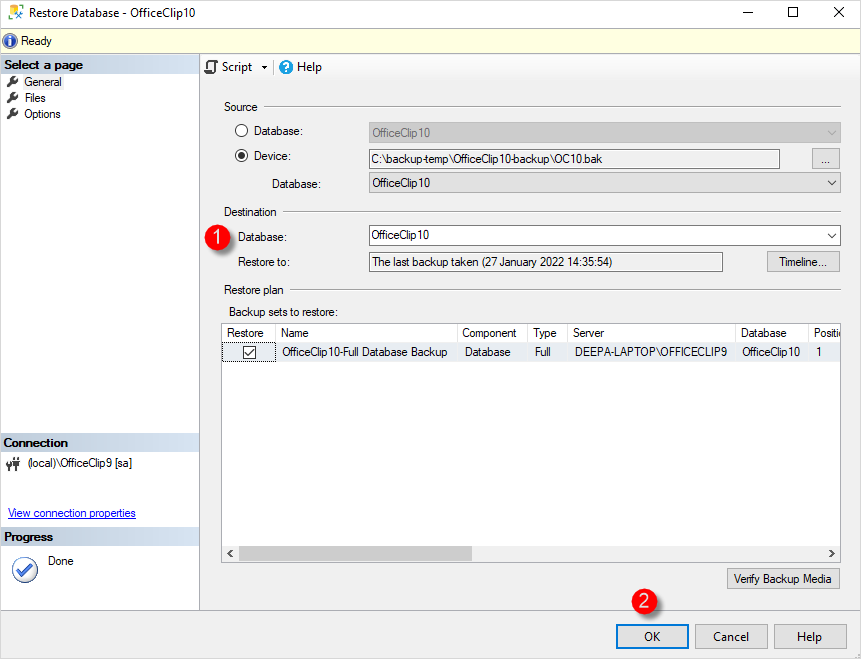Screen dimensions: 861x659
Task: Click the General page wrench icon
Action: point(12,82)
